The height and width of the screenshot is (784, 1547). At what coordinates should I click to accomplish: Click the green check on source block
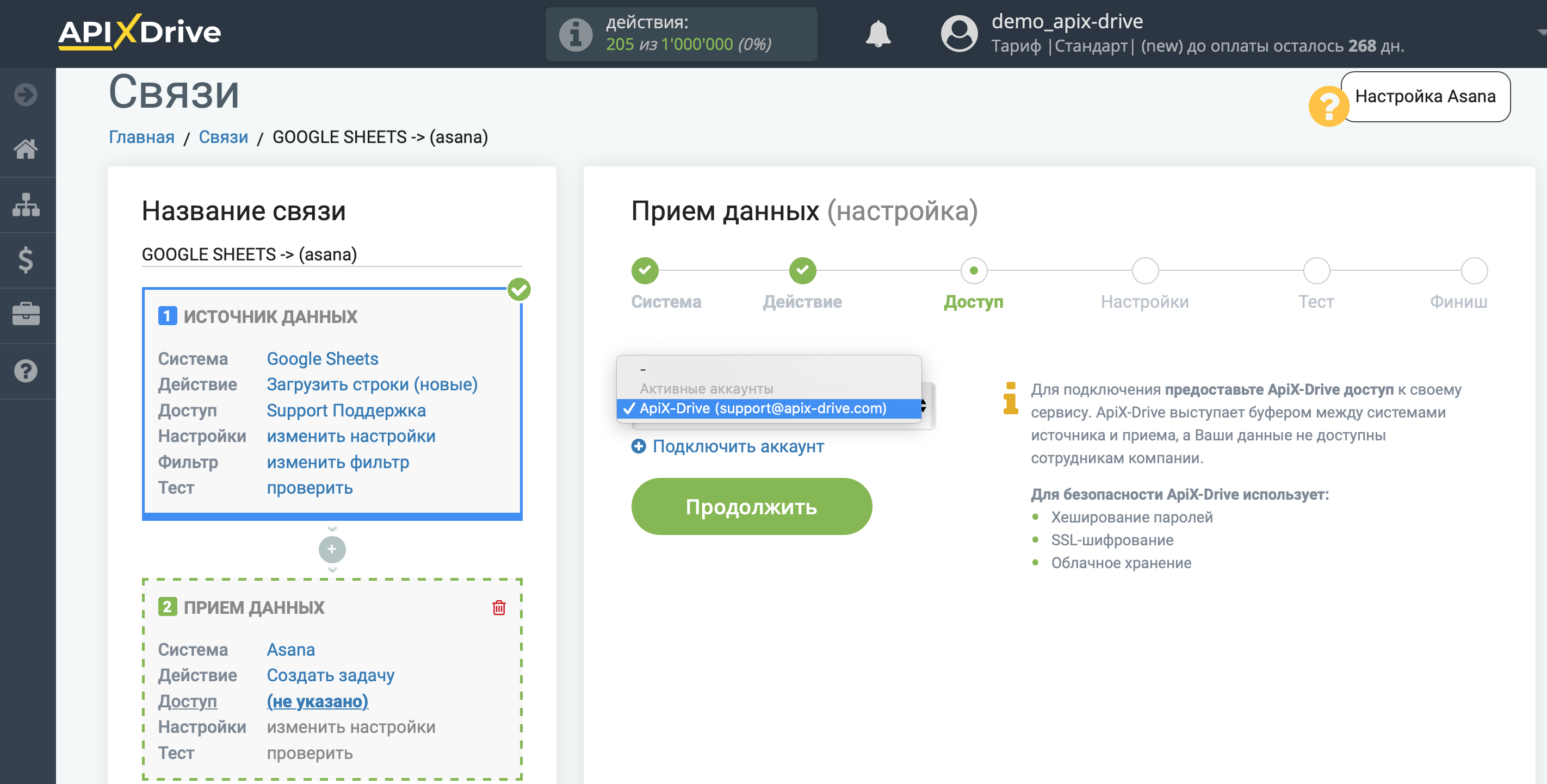click(x=519, y=289)
